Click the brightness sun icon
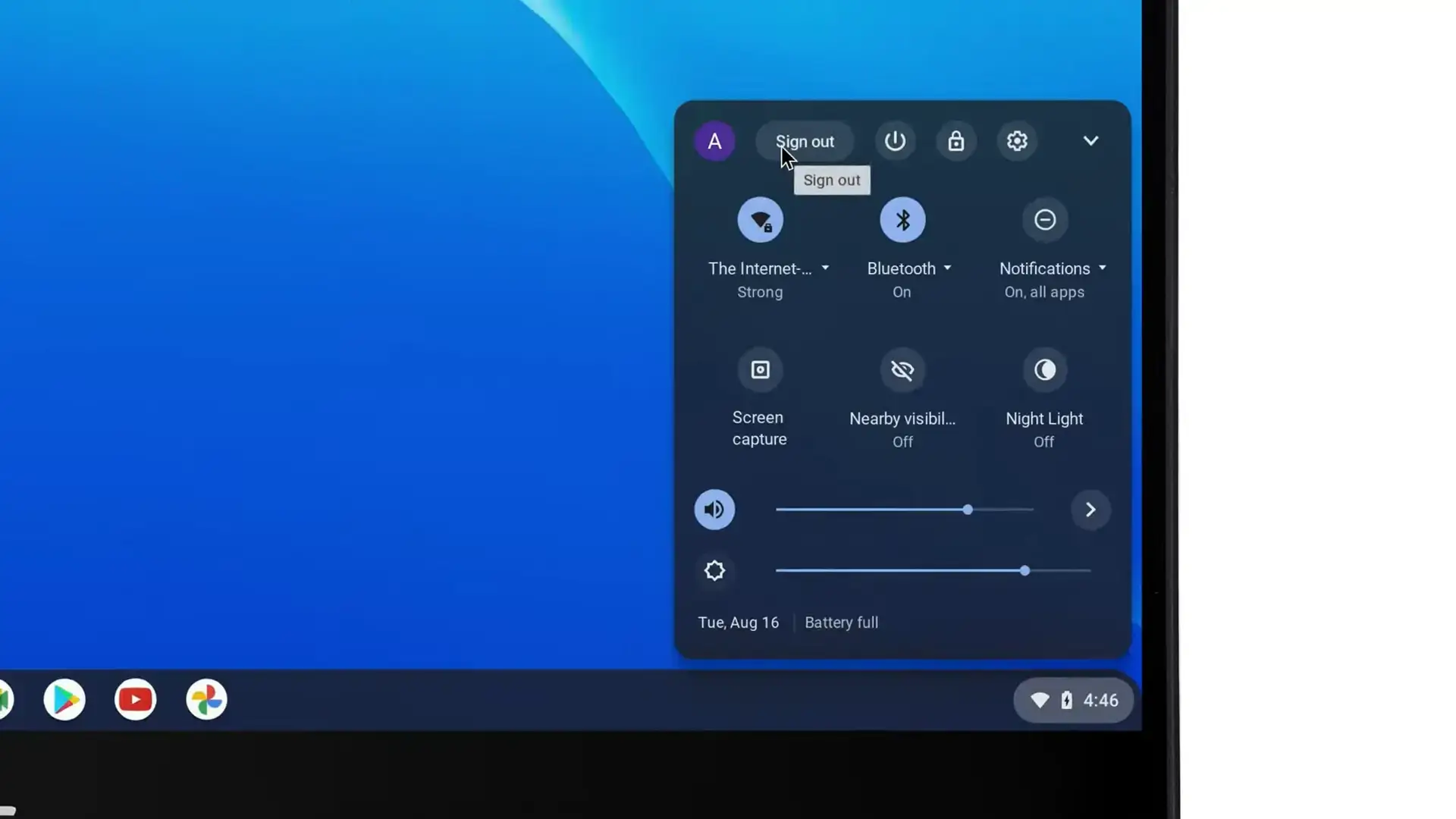 pos(714,570)
